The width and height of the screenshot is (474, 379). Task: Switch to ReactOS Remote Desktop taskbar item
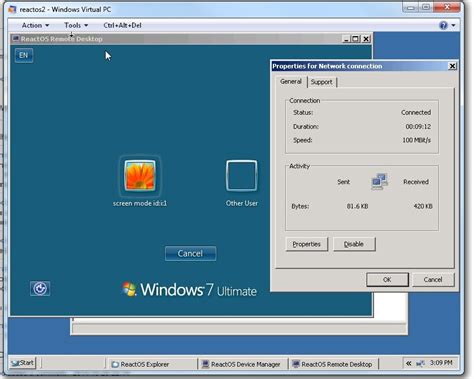[334, 364]
